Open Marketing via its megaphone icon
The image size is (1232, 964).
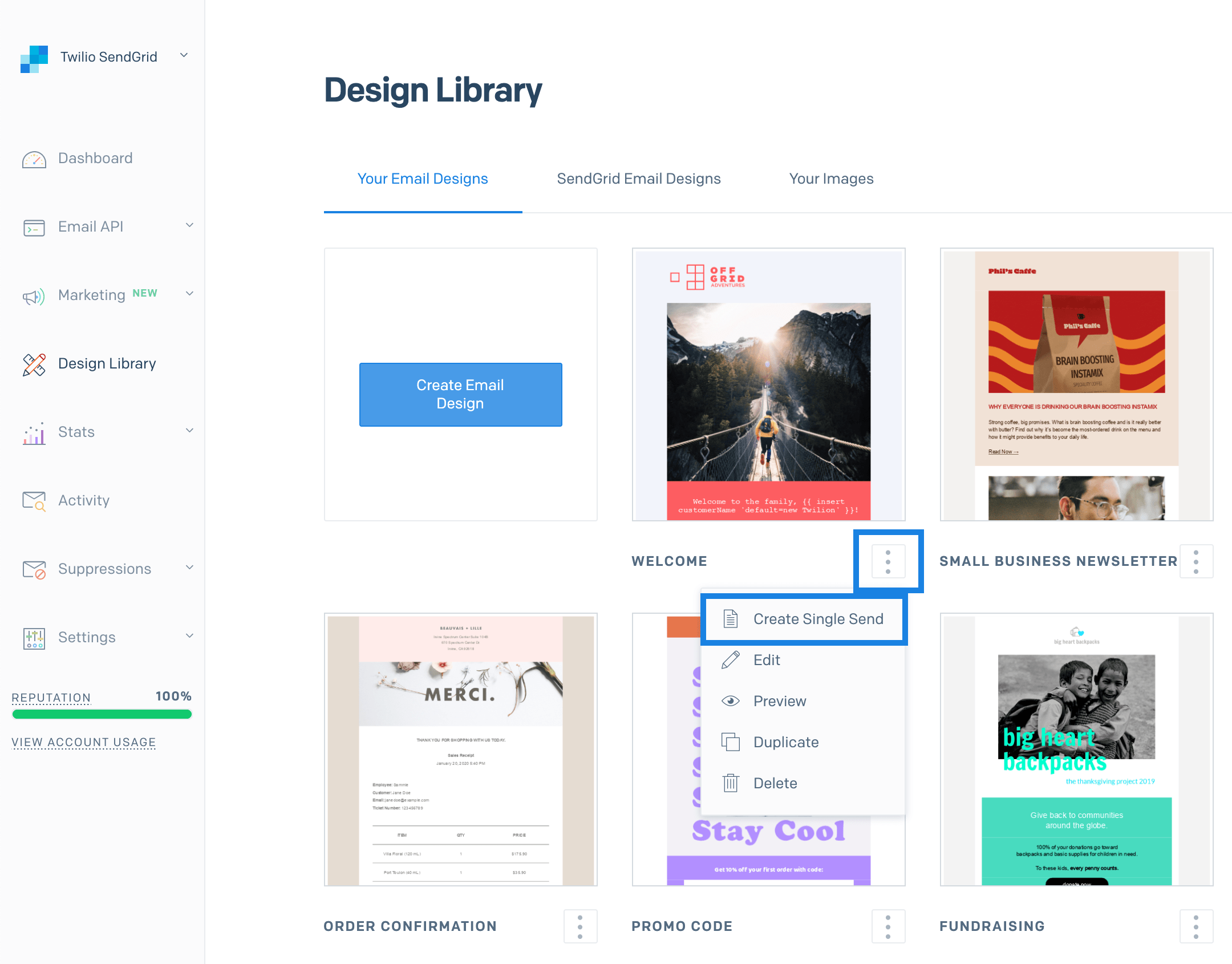click(34, 296)
